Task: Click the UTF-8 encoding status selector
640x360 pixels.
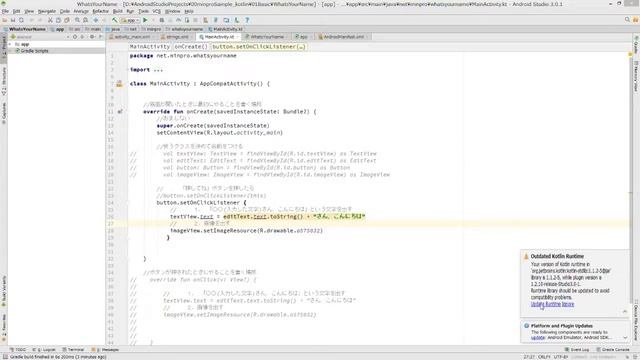Action: (x=560, y=357)
